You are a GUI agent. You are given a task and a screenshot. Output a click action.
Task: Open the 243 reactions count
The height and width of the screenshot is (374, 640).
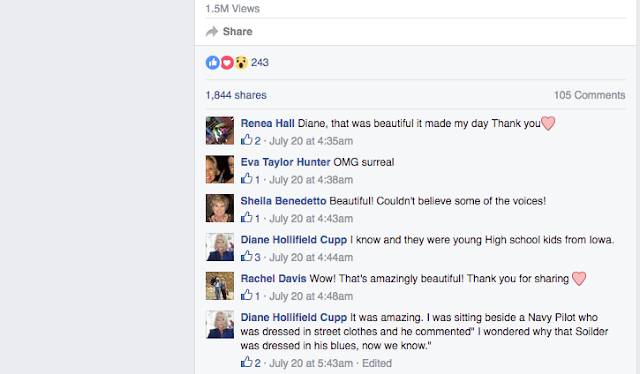click(260, 62)
